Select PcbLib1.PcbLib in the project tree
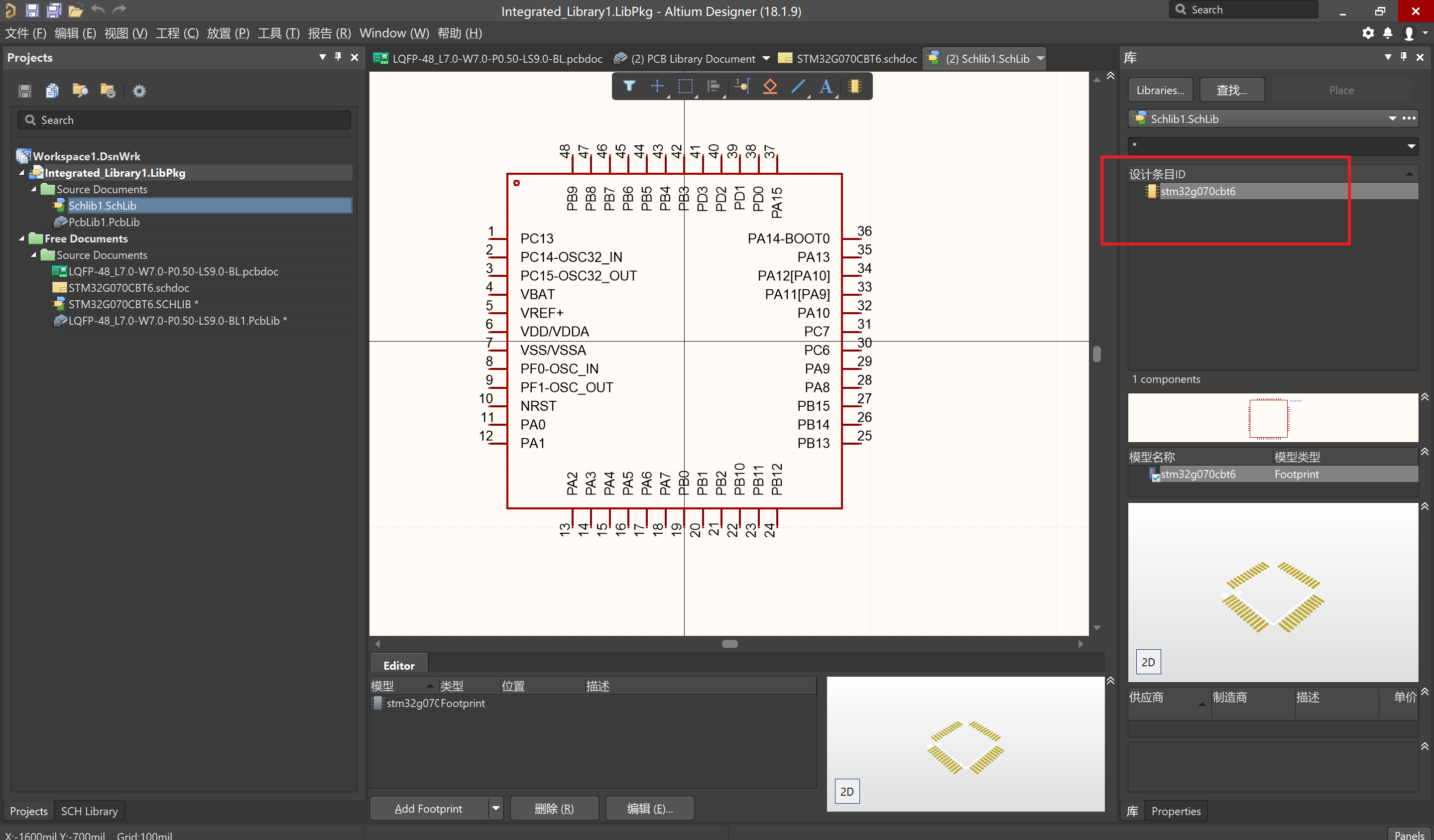This screenshot has width=1434, height=840. click(x=104, y=222)
